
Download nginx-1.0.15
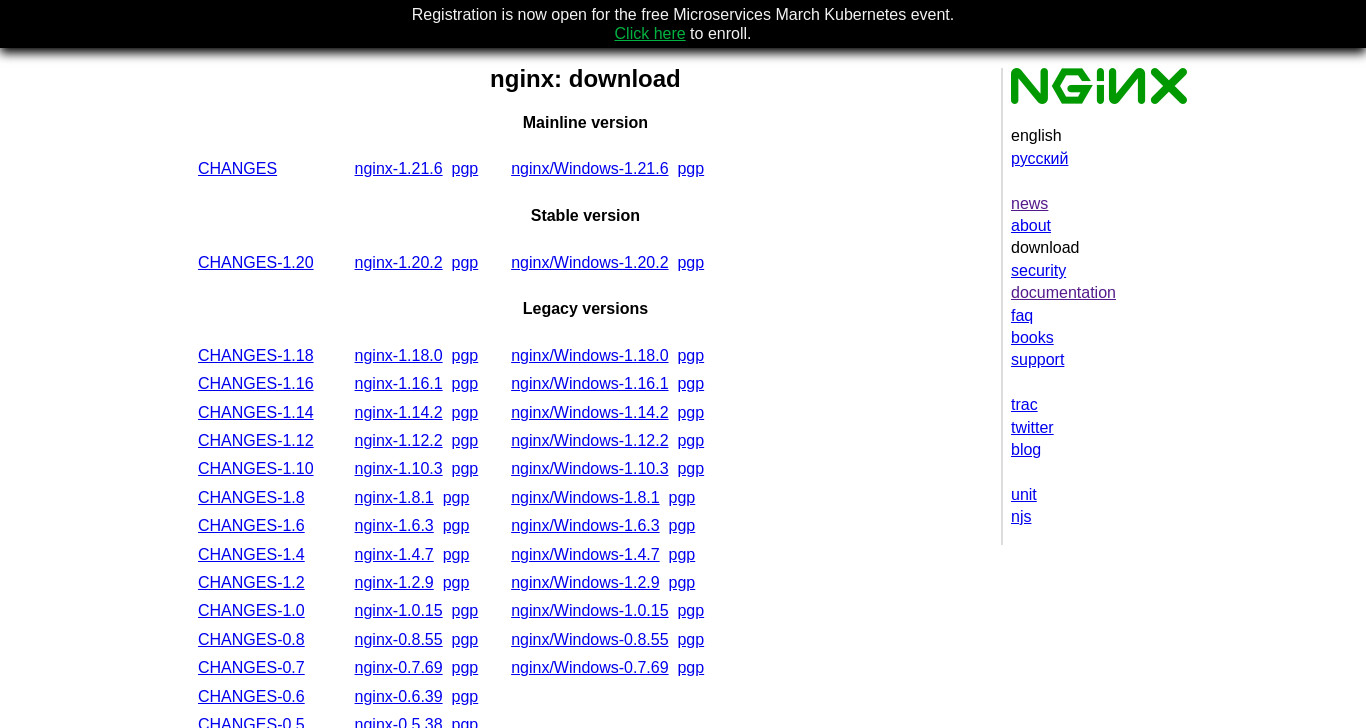click(398, 611)
